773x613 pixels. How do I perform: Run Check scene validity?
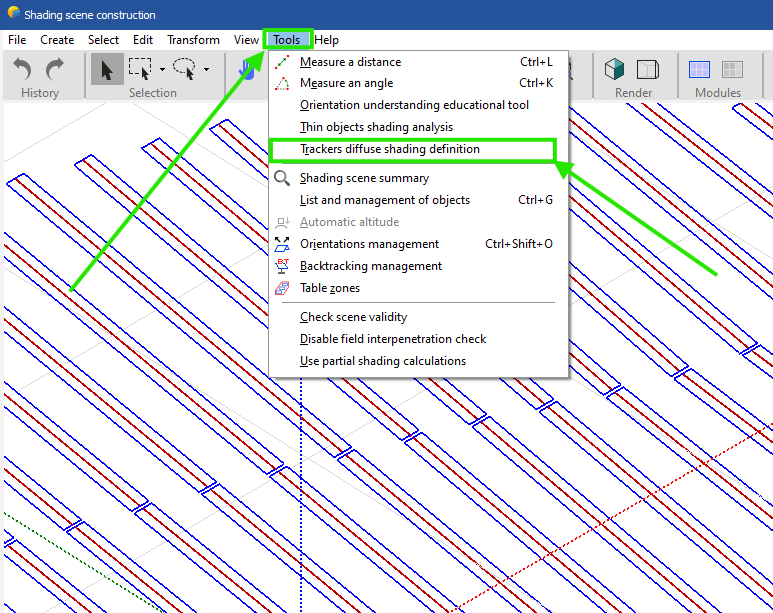click(419, 317)
